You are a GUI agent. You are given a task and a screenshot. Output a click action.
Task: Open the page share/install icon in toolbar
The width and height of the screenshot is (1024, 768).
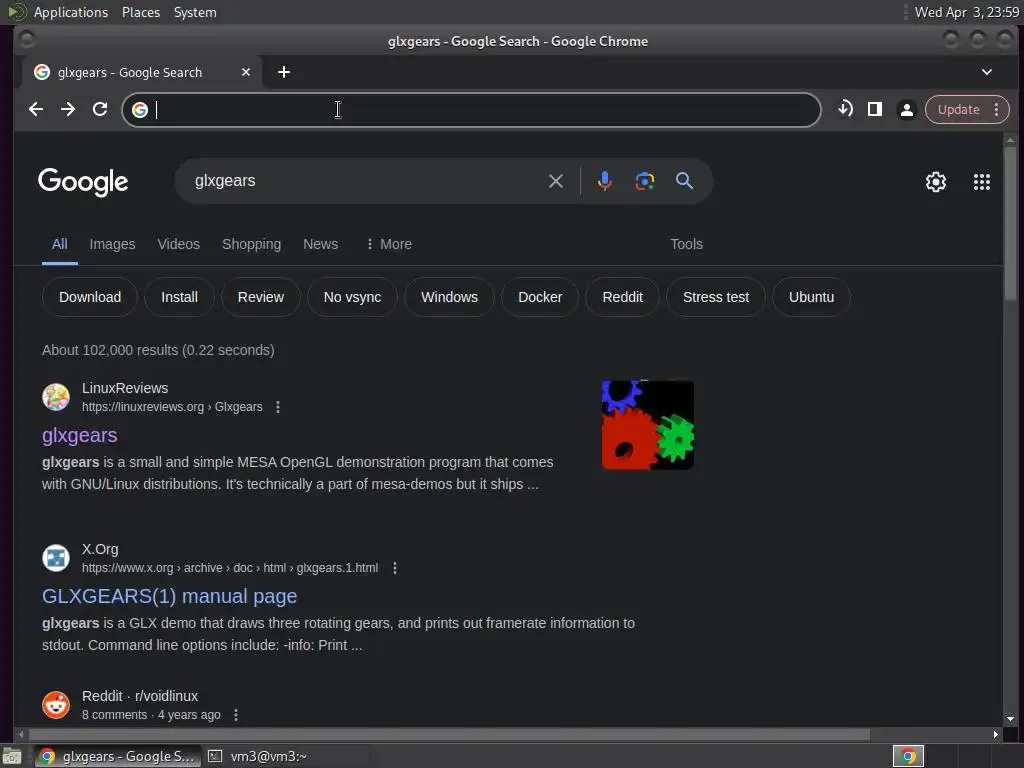845,108
